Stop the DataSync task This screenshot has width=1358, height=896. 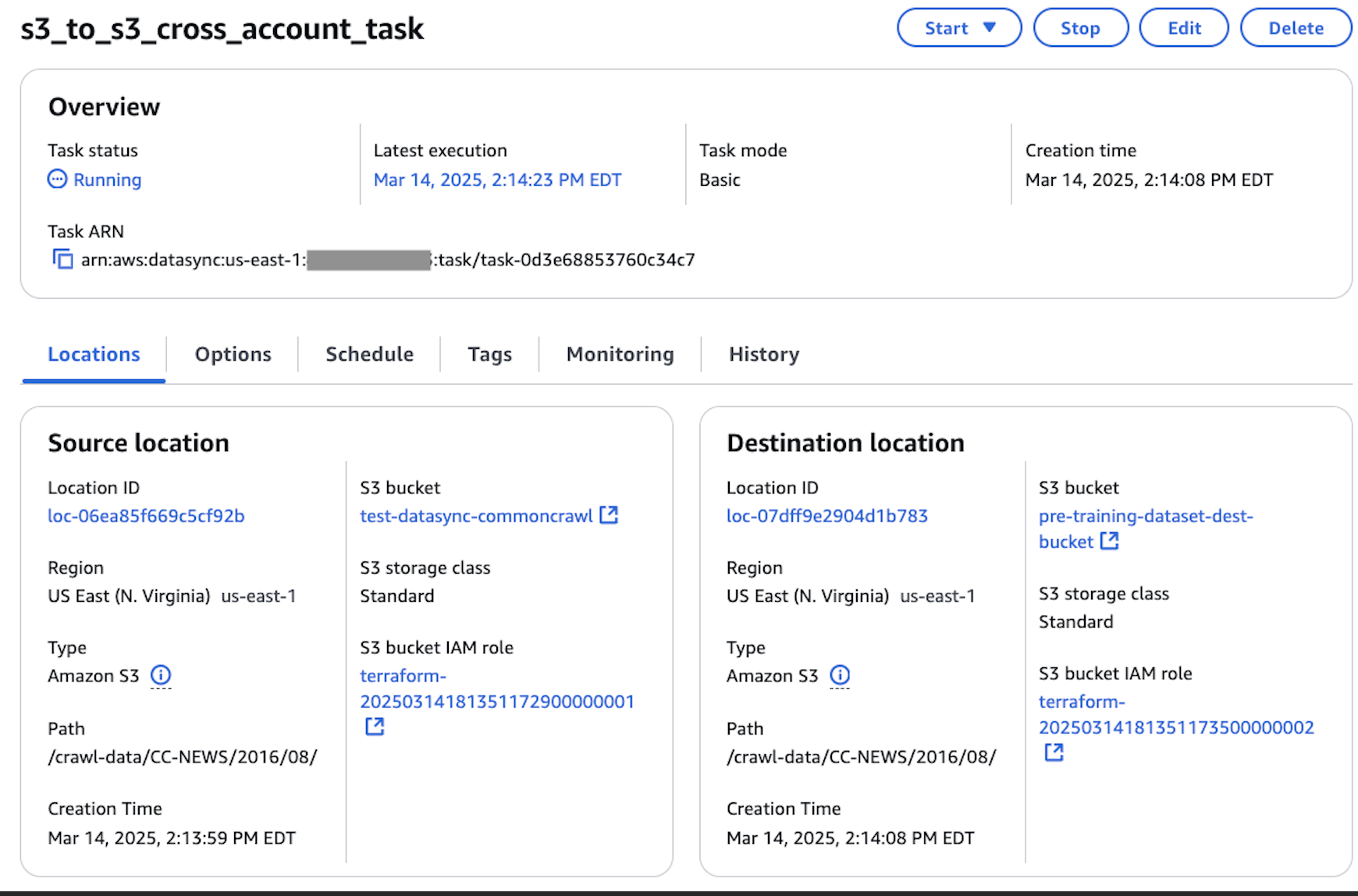[x=1080, y=27]
